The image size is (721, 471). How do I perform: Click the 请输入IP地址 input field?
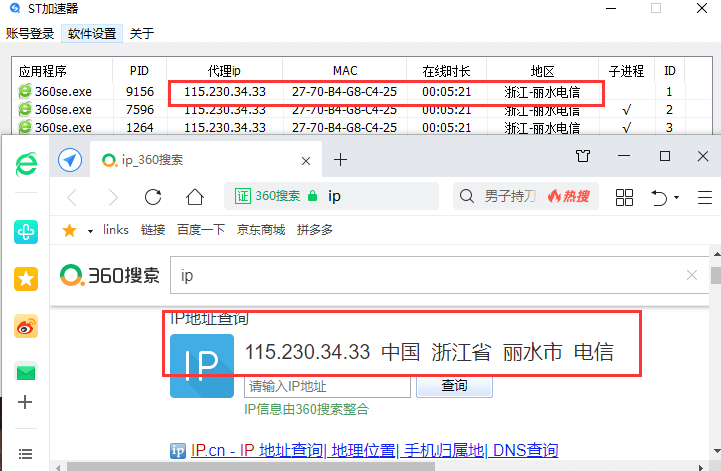pos(327,386)
